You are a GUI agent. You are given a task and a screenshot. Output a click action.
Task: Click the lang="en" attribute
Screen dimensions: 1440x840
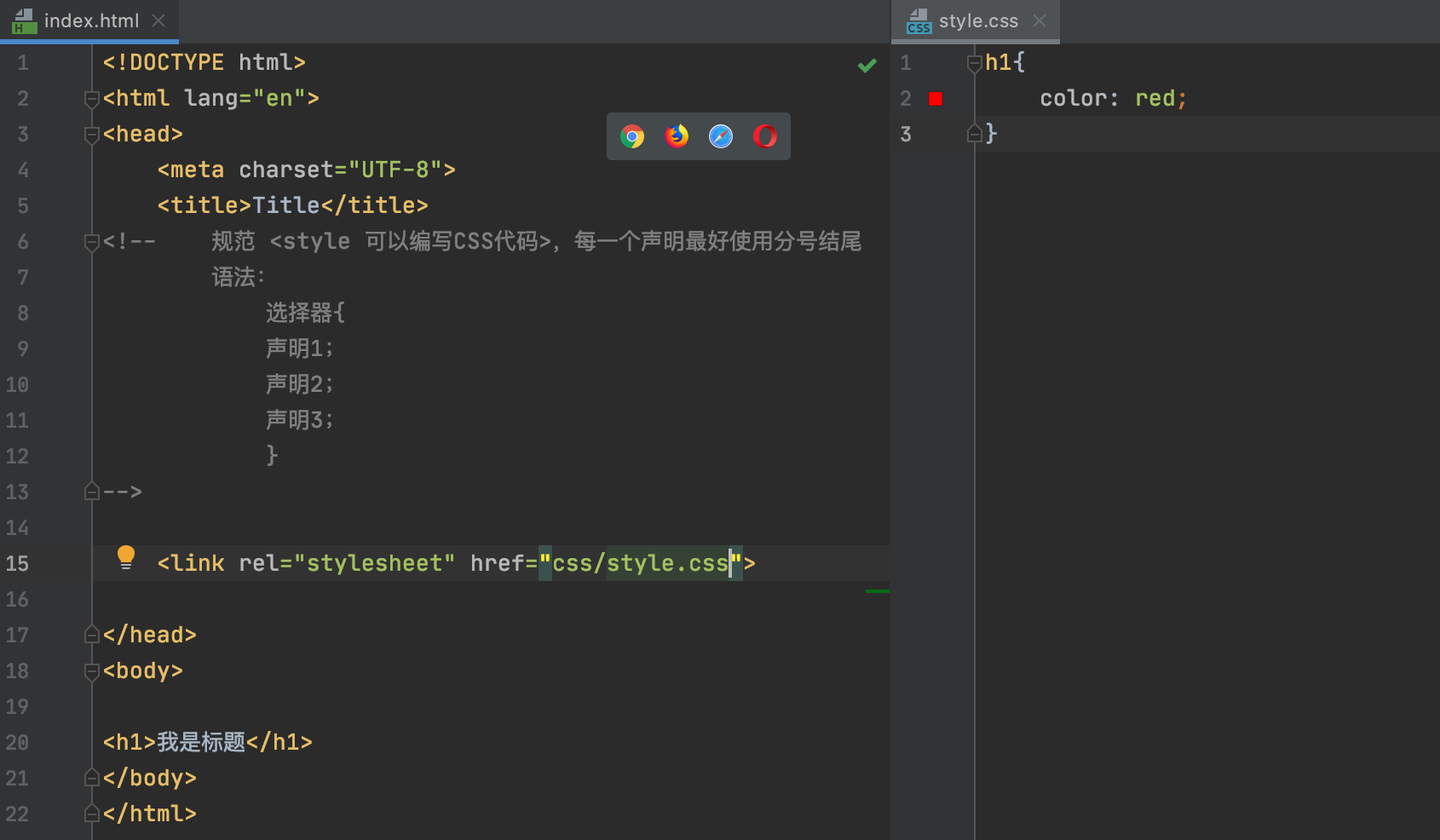[x=245, y=98]
